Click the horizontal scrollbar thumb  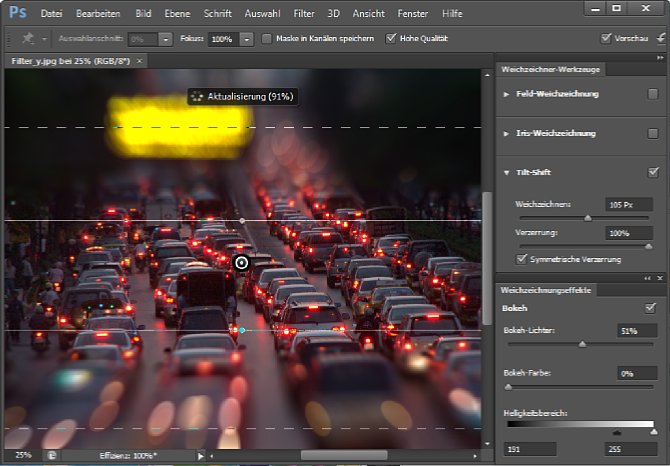(344, 456)
